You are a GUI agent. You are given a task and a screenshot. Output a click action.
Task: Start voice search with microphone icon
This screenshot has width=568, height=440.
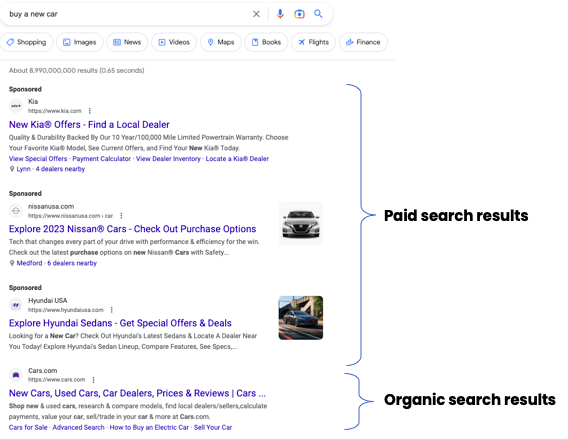tap(280, 14)
